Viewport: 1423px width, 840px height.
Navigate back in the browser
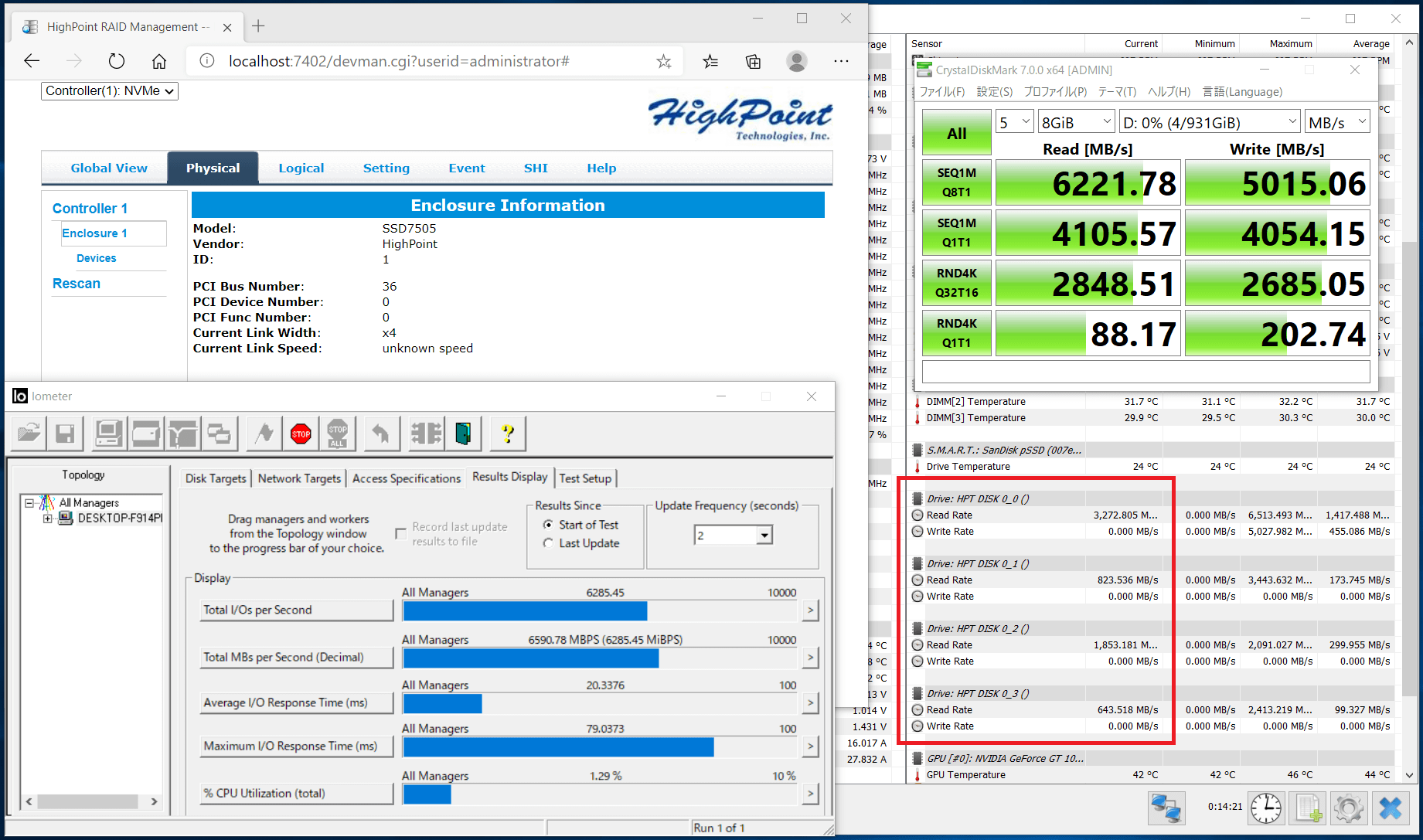[x=32, y=61]
